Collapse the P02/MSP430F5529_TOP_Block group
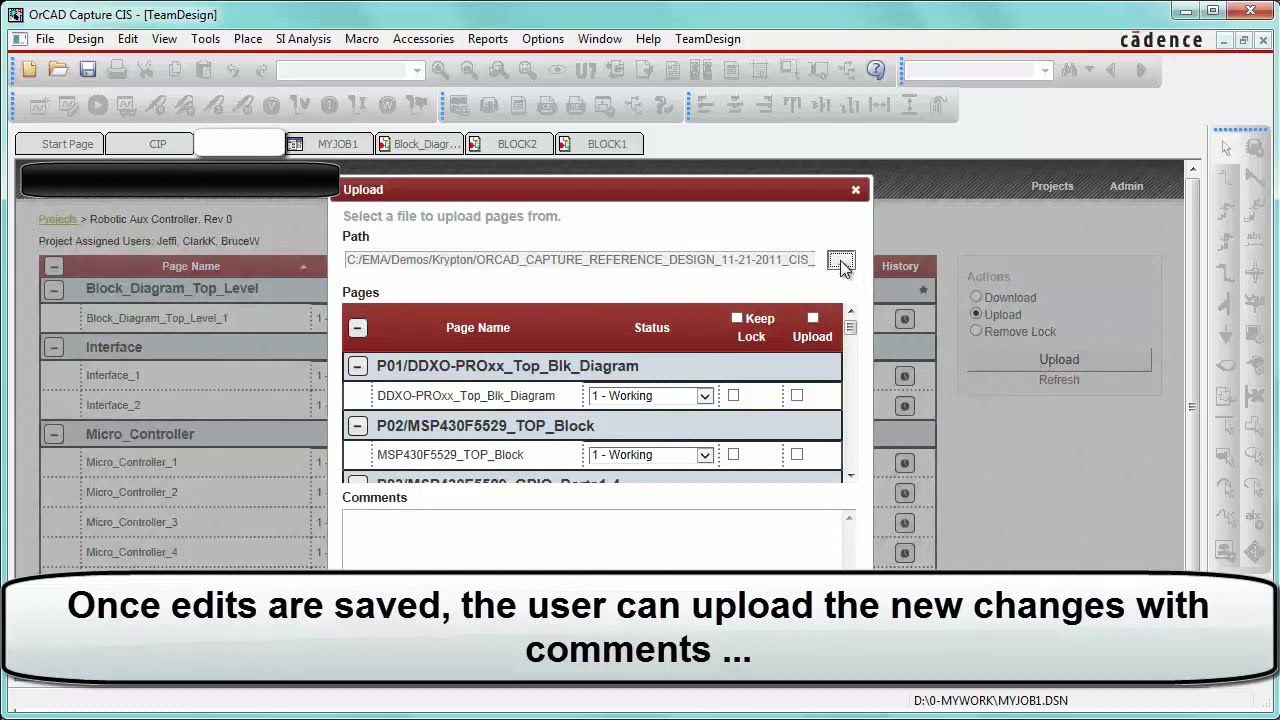1280x720 pixels. click(357, 426)
